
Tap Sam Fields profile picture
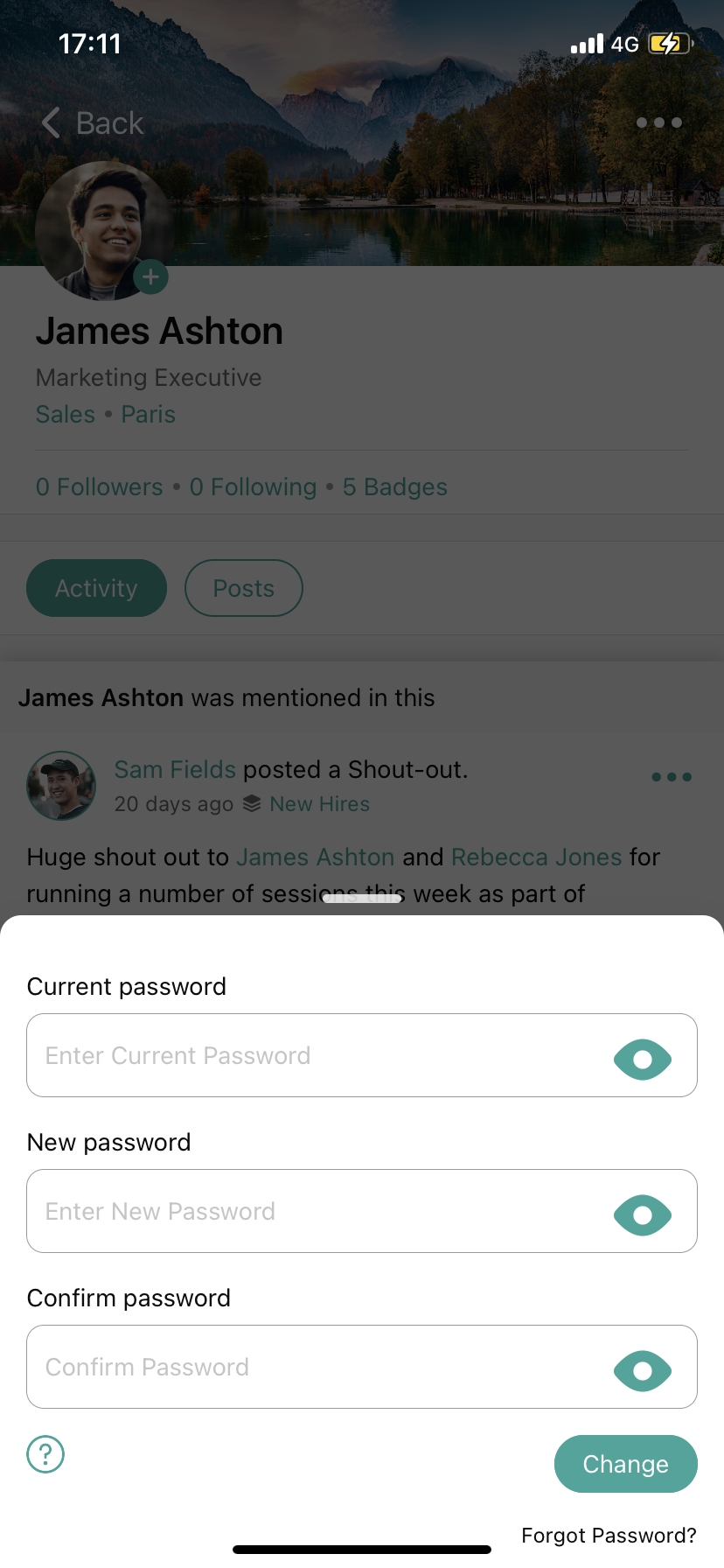tap(61, 786)
